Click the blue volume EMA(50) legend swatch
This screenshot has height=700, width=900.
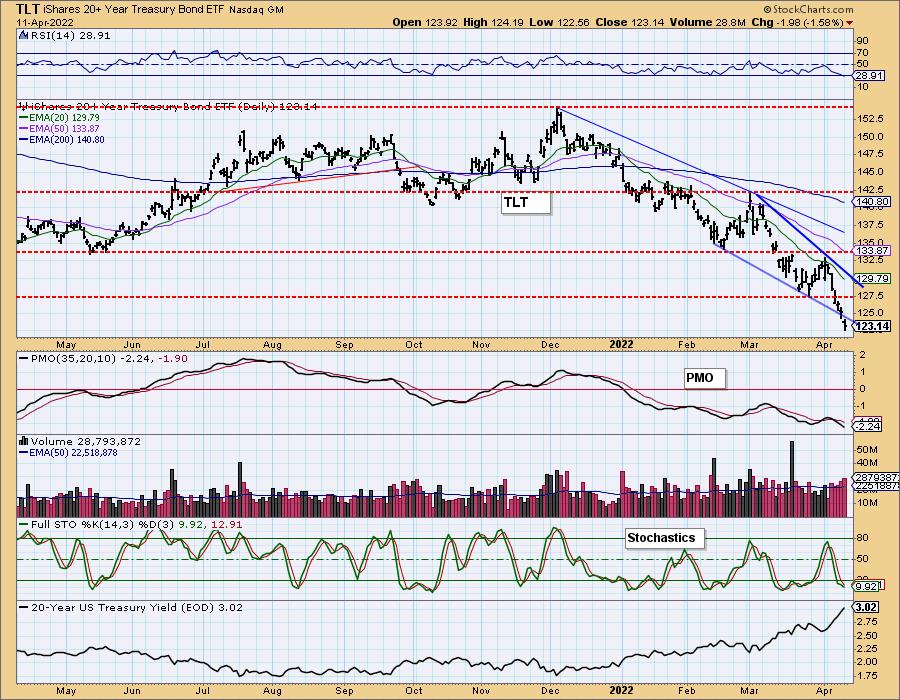click(x=24, y=453)
